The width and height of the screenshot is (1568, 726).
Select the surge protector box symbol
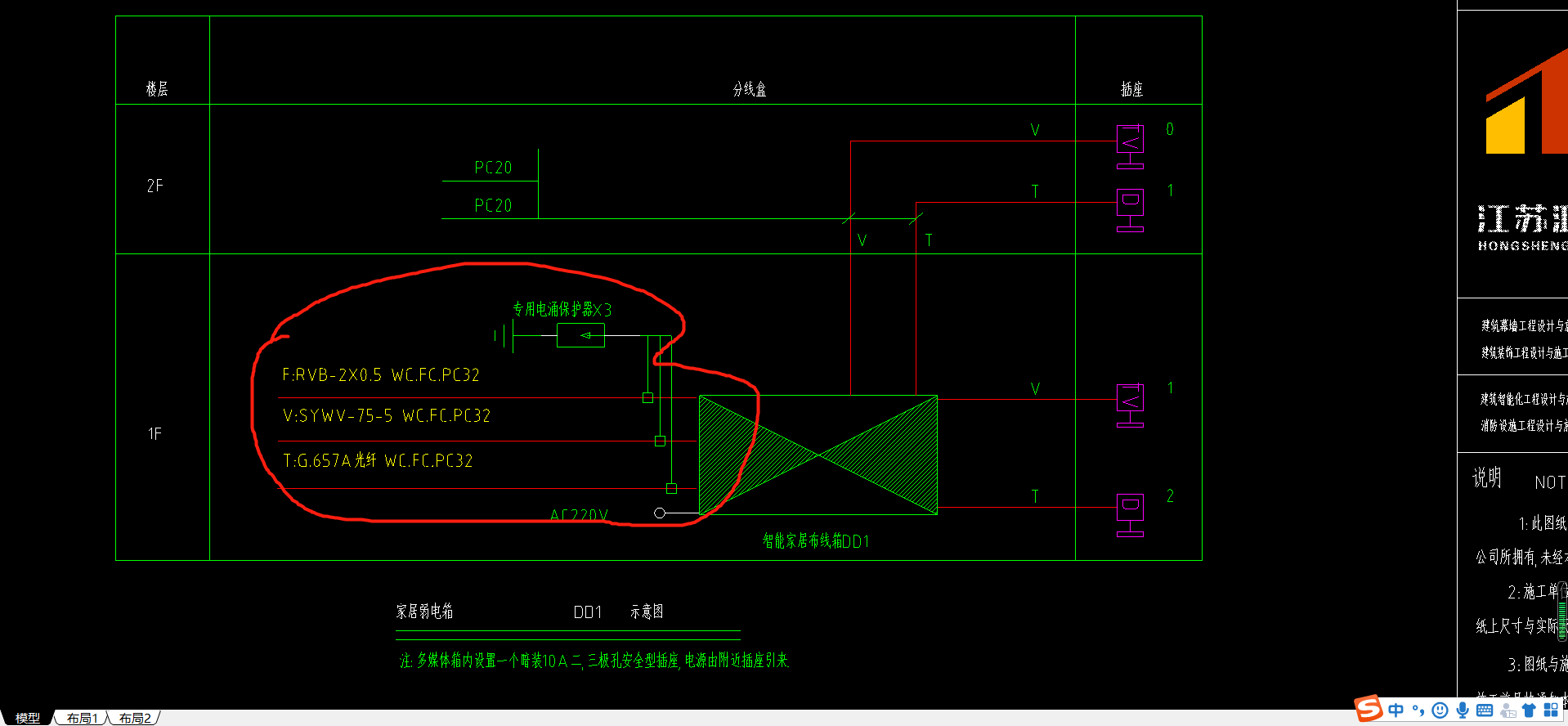click(x=580, y=335)
